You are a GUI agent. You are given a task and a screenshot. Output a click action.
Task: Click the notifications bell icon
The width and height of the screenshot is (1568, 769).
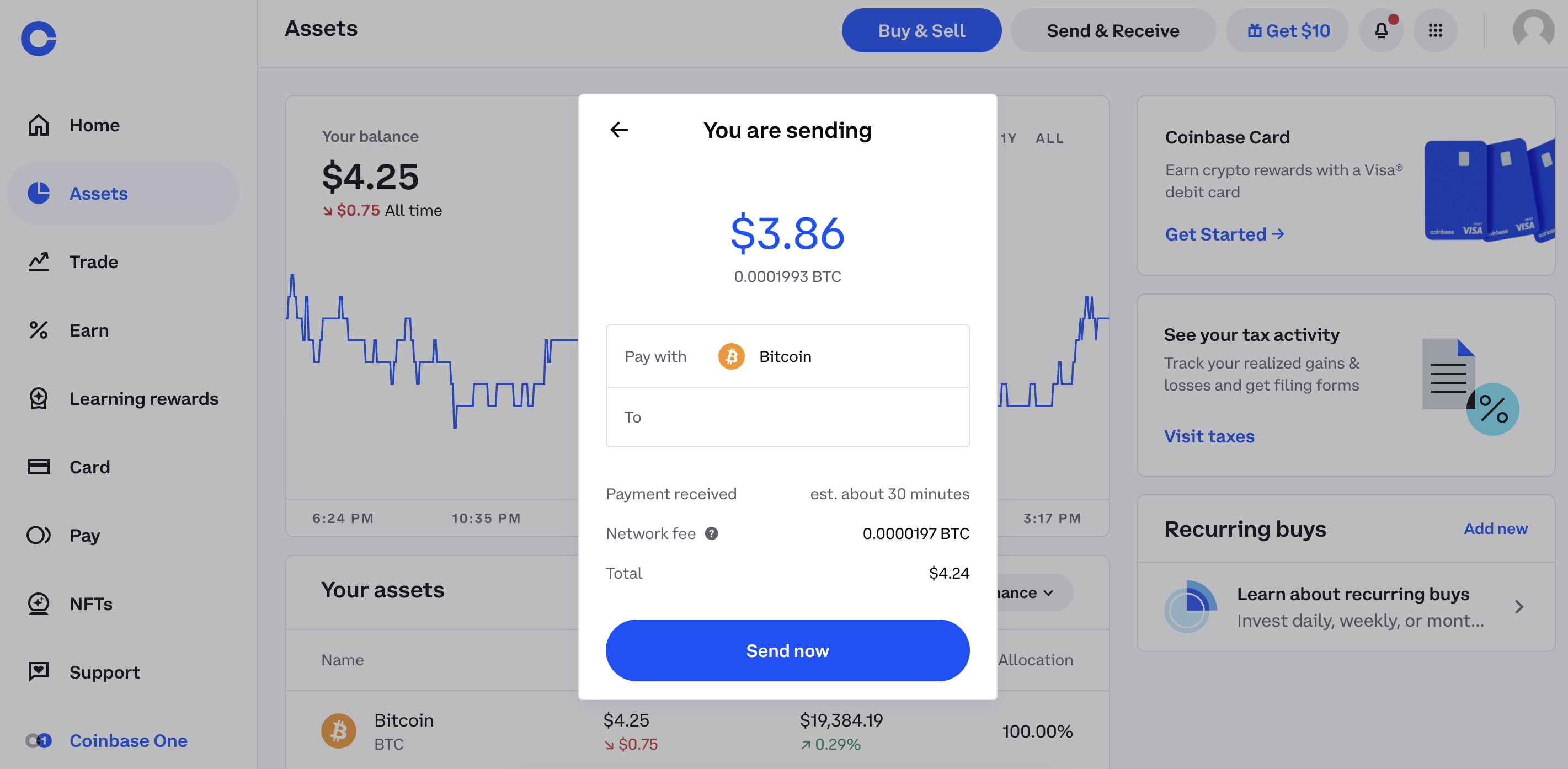click(1381, 31)
